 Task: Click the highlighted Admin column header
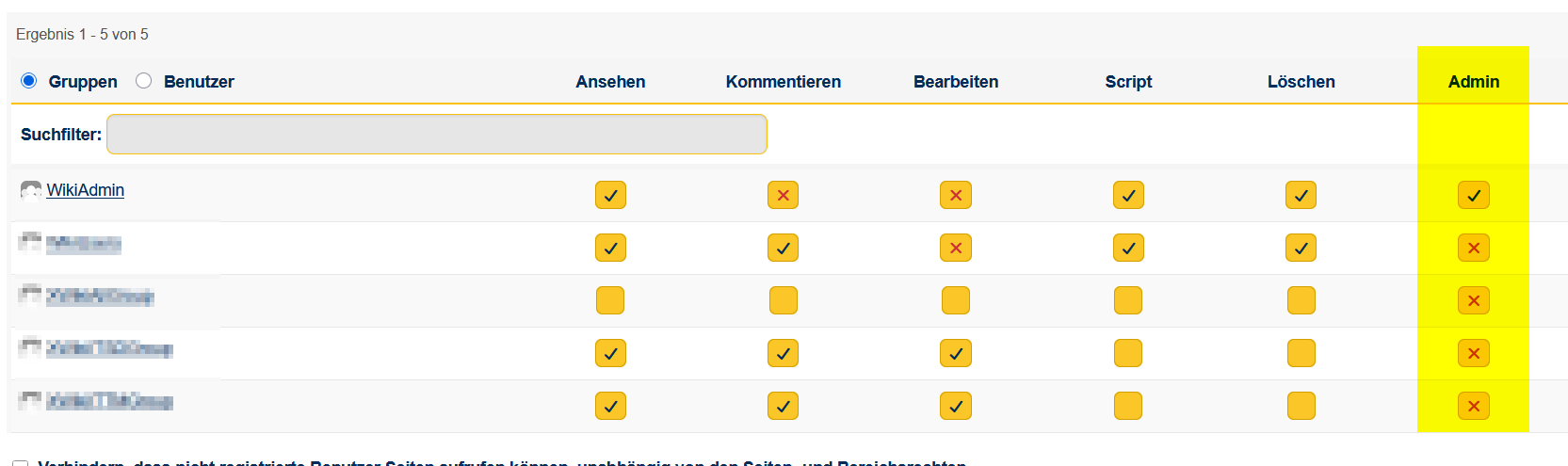1473,82
